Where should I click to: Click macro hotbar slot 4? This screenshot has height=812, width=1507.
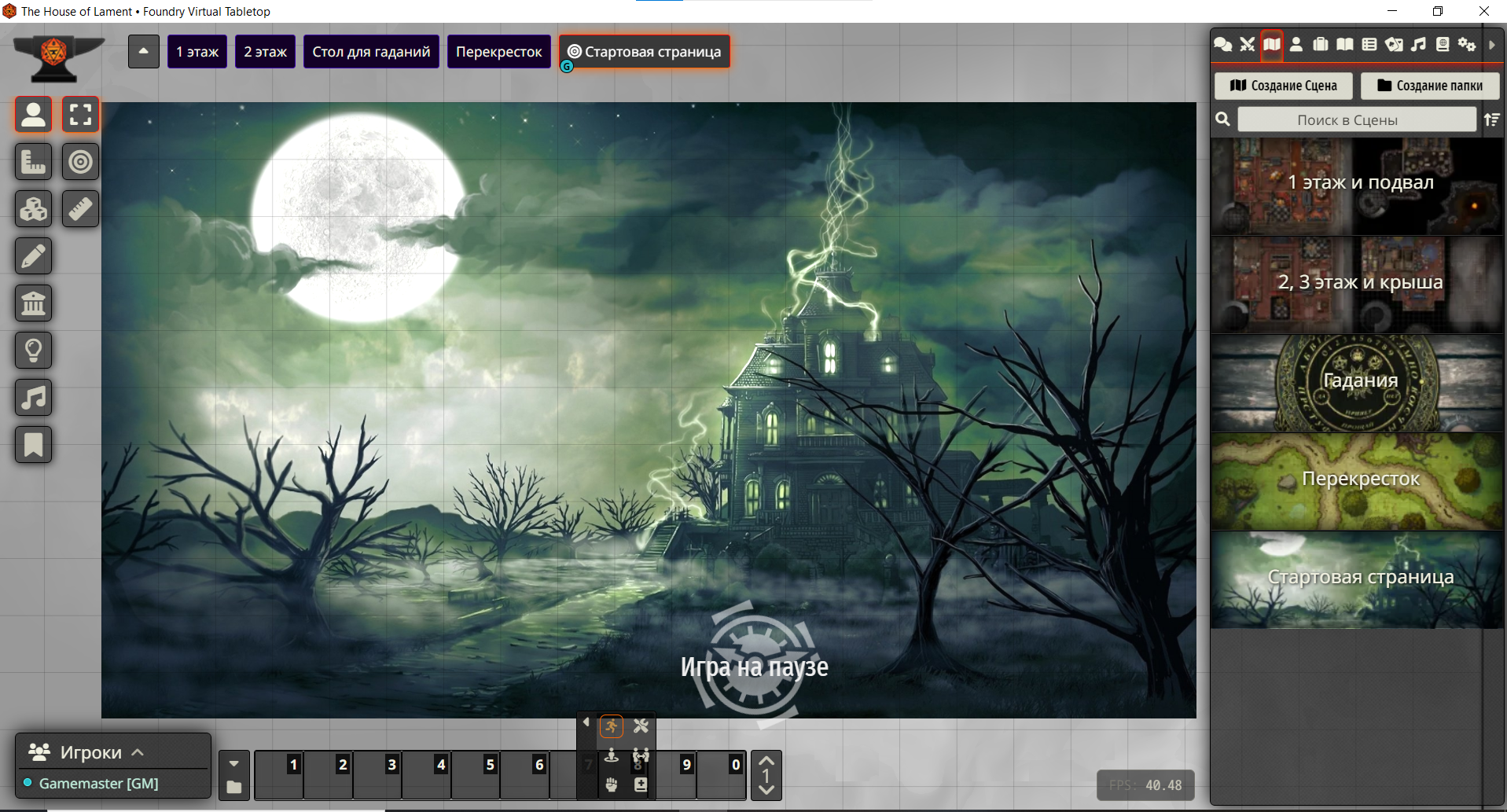point(426,776)
